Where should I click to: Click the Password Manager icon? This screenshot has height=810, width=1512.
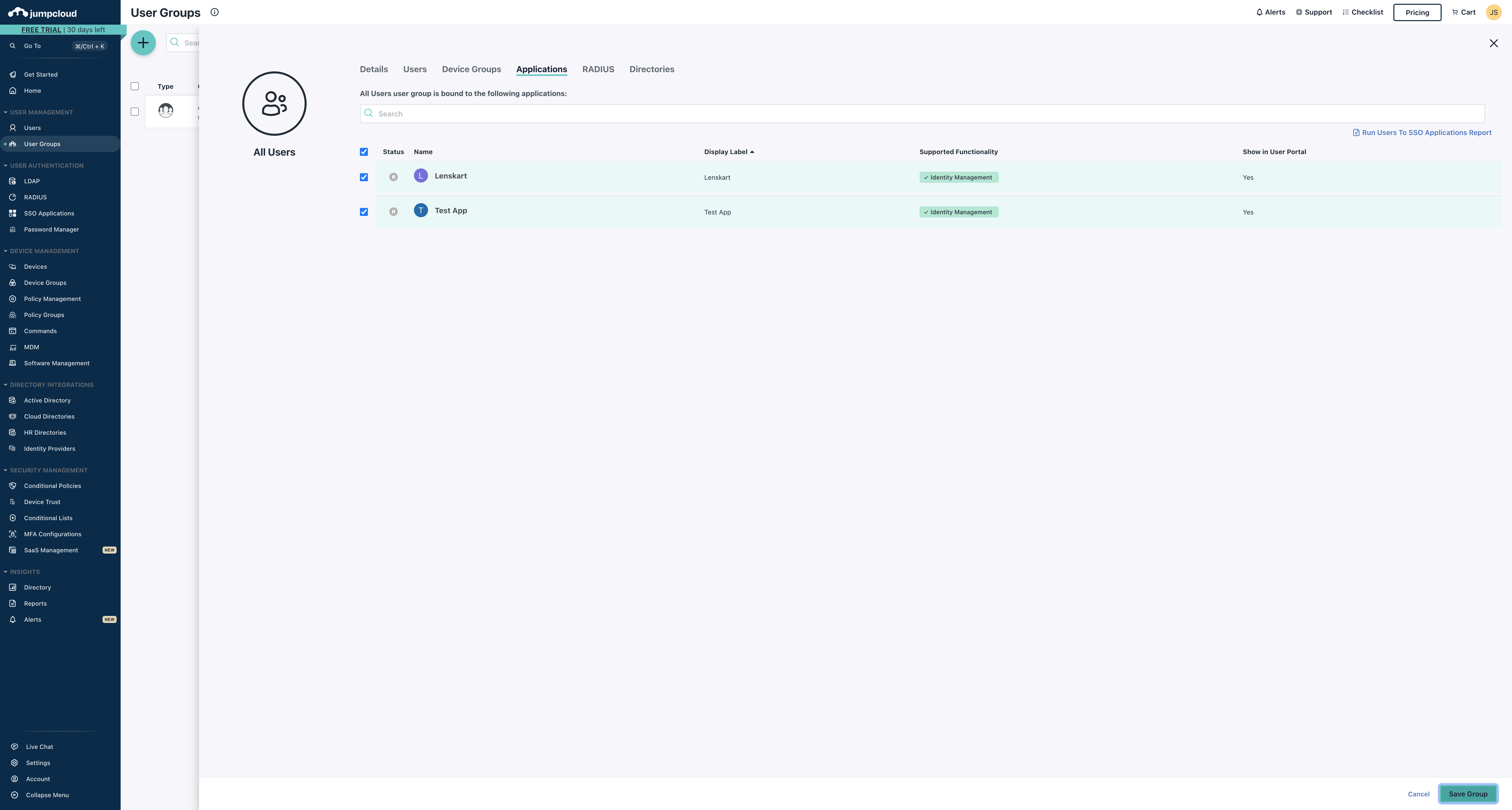pyautogui.click(x=12, y=230)
